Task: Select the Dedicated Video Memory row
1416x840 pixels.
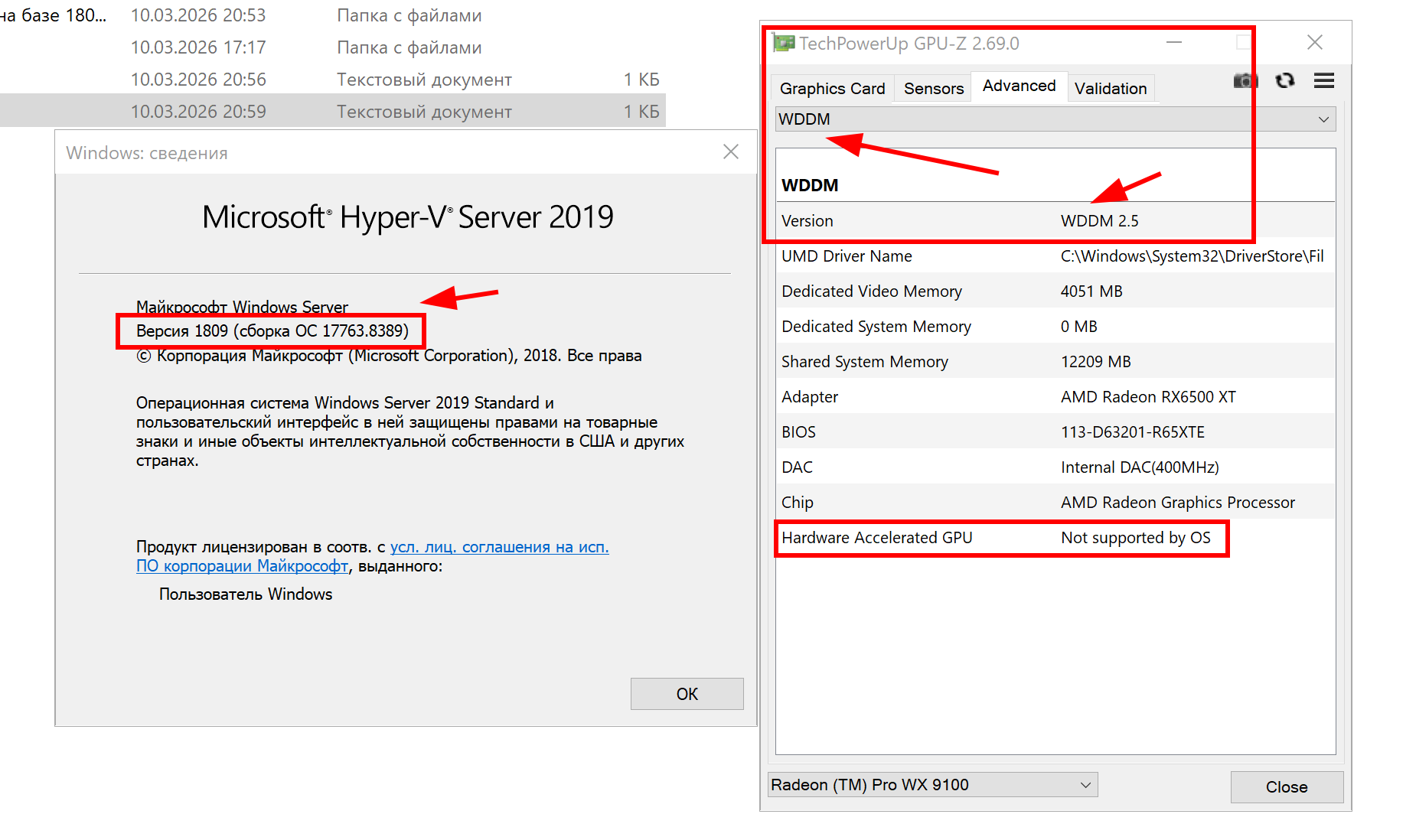Action: click(x=1055, y=291)
